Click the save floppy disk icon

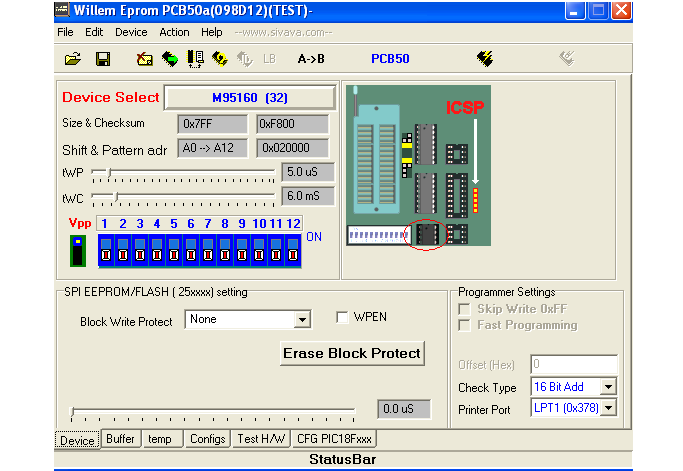tap(102, 59)
